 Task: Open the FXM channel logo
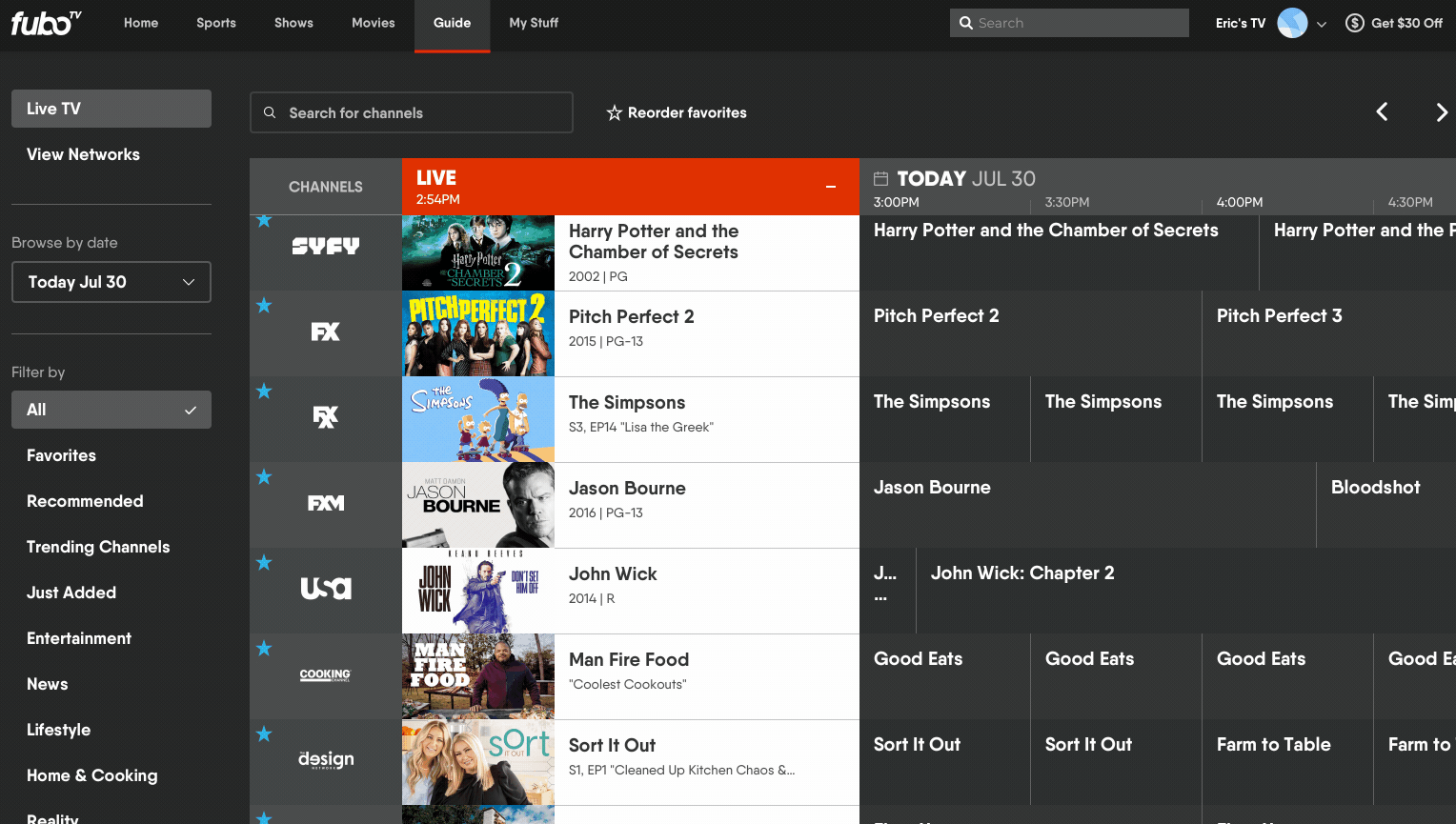click(326, 503)
